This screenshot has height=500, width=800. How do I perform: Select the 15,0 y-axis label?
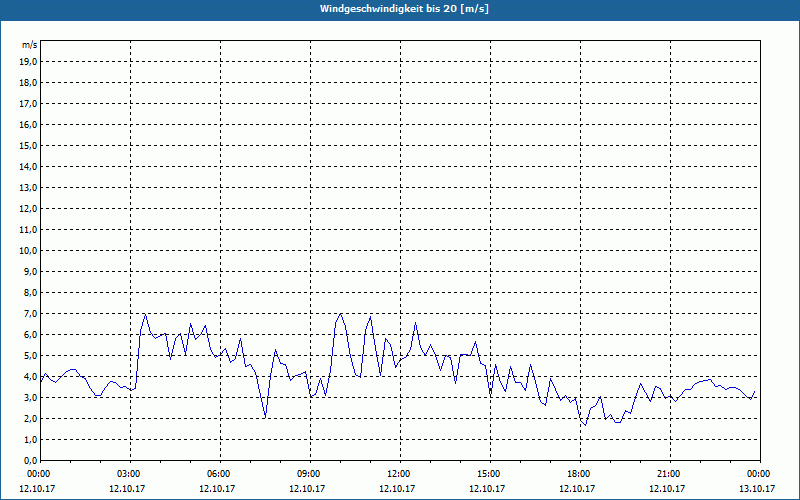[28, 145]
